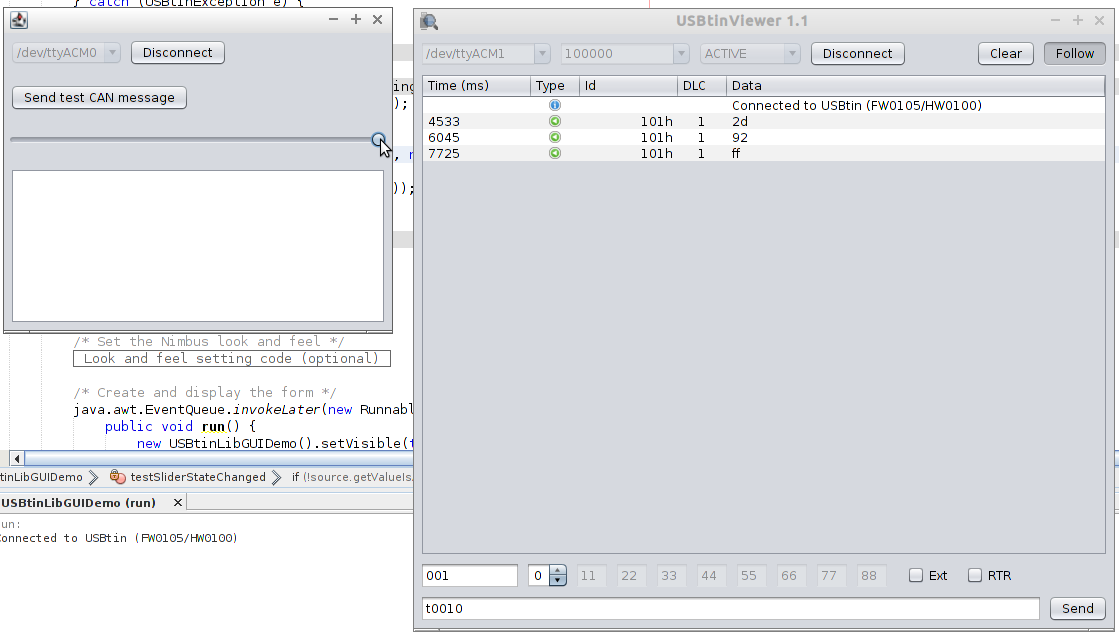The width and height of the screenshot is (1119, 638).
Task: Click the data value 'ff' in the table
Action: coord(736,153)
